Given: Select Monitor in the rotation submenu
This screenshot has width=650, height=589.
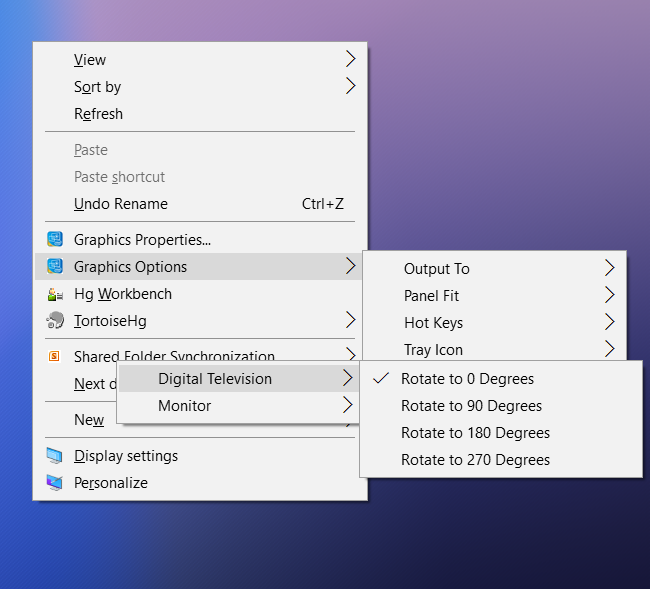Looking at the screenshot, I should [x=185, y=406].
